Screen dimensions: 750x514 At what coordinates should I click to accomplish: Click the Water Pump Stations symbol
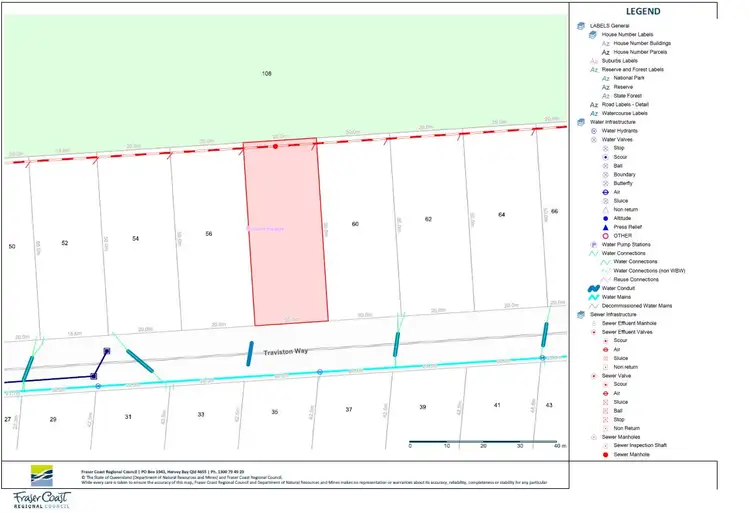point(594,245)
